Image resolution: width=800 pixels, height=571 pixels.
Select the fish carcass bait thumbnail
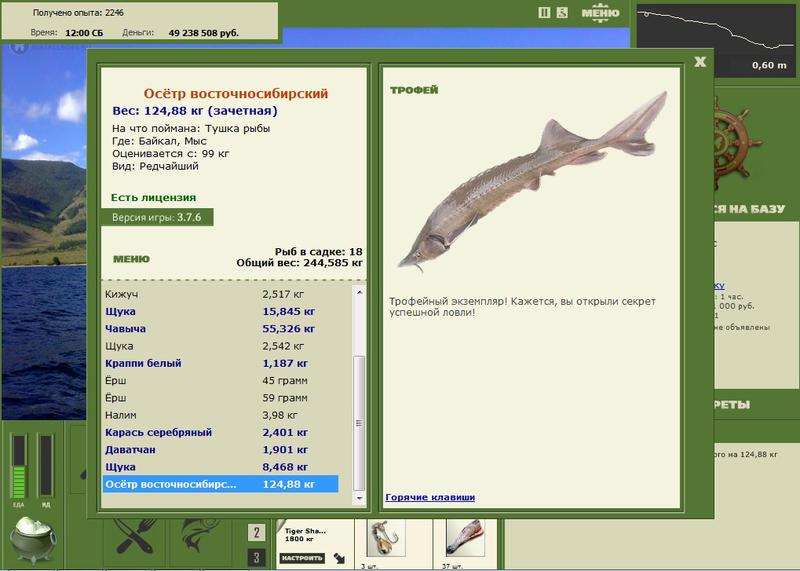click(x=465, y=538)
